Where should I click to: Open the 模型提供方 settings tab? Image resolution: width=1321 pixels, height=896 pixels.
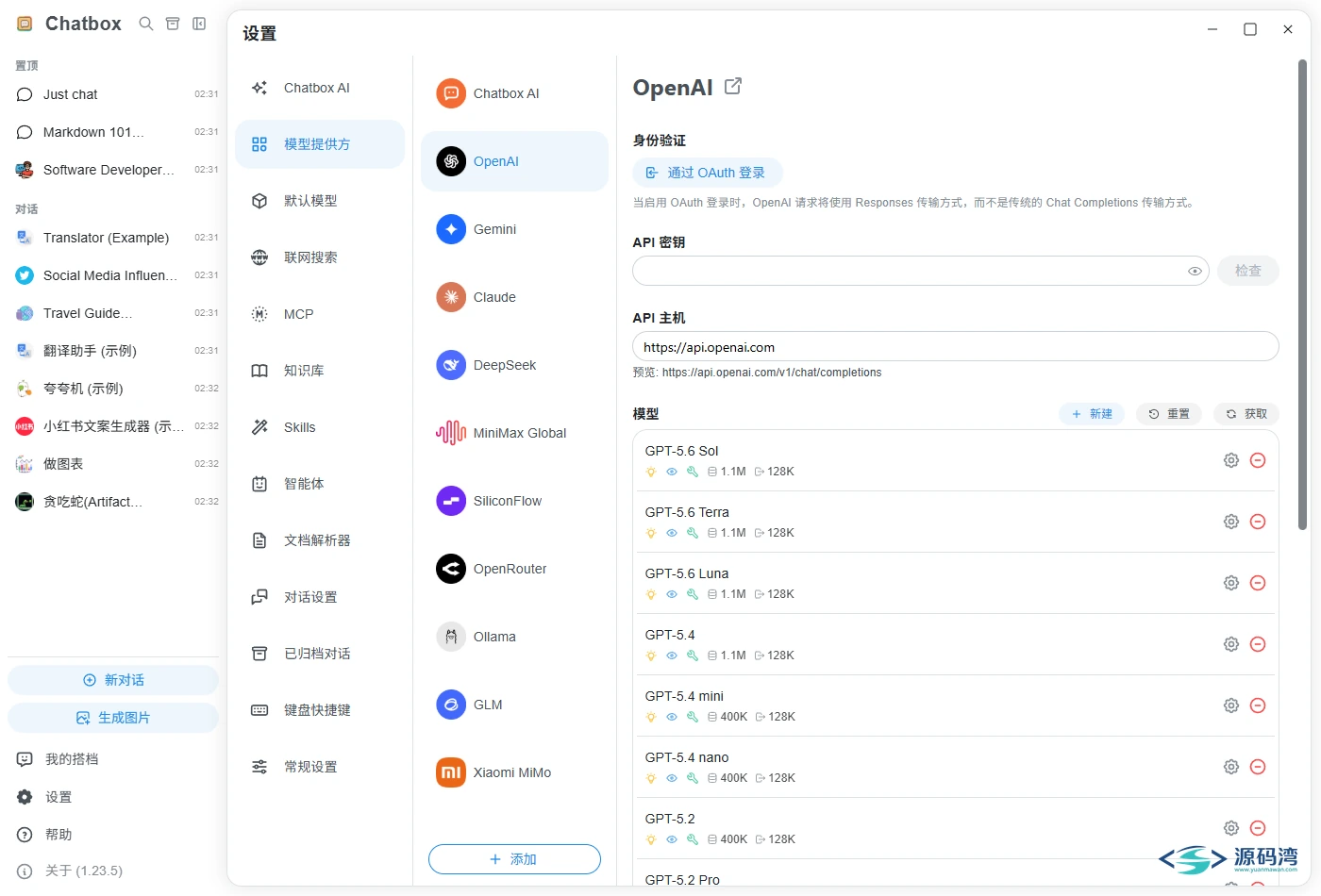tap(320, 144)
